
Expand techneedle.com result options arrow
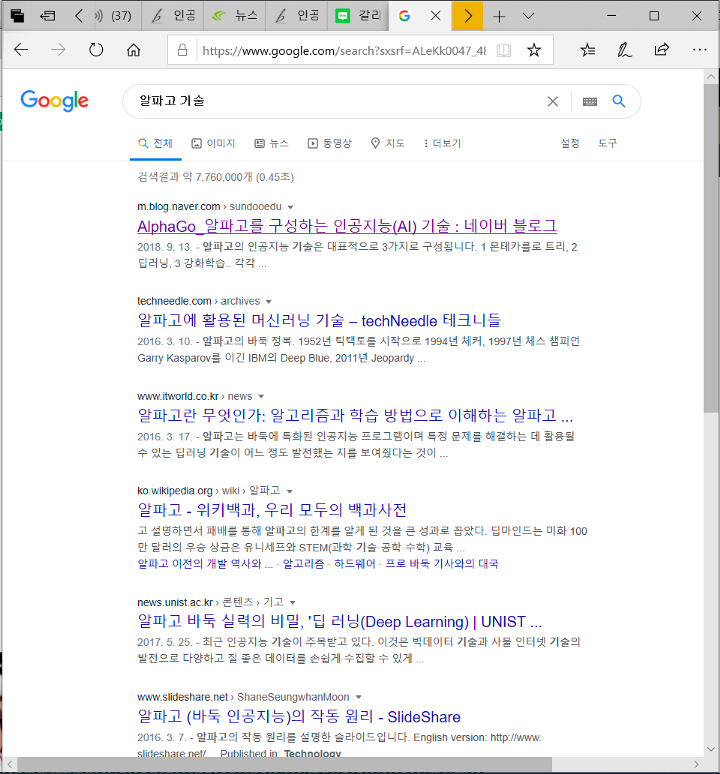pyautogui.click(x=268, y=302)
